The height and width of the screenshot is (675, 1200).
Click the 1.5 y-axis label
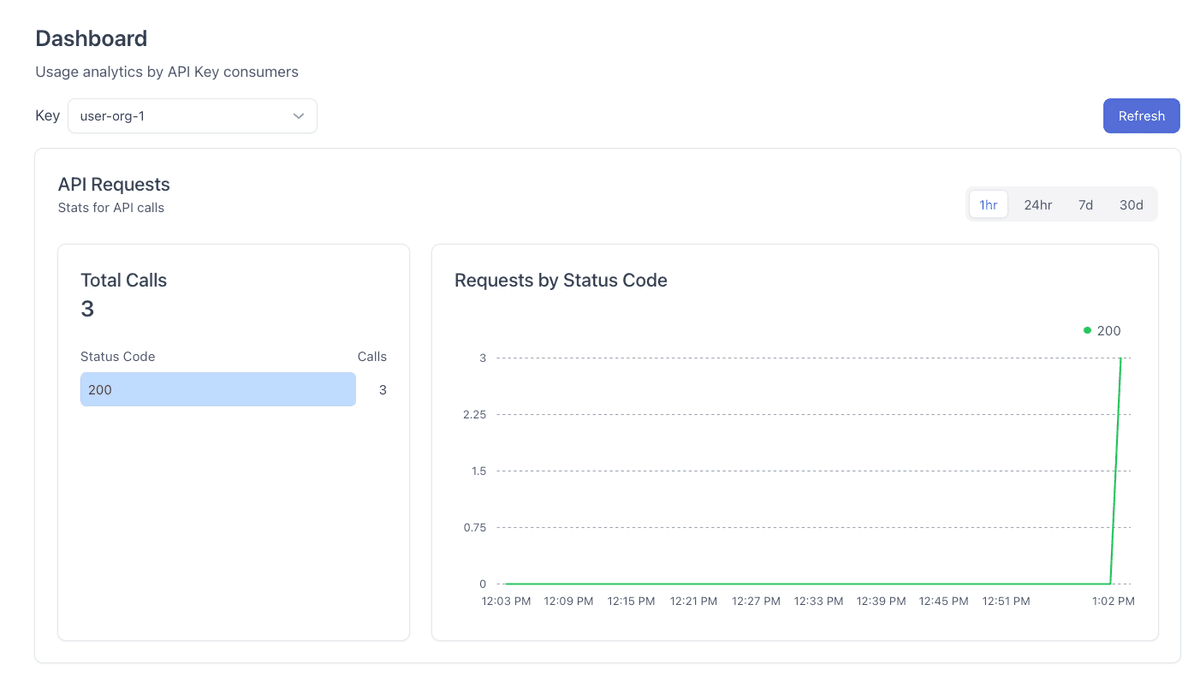coord(478,471)
